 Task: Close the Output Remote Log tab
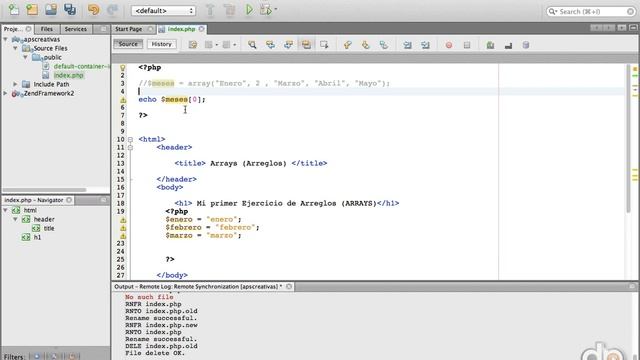pos(289,287)
